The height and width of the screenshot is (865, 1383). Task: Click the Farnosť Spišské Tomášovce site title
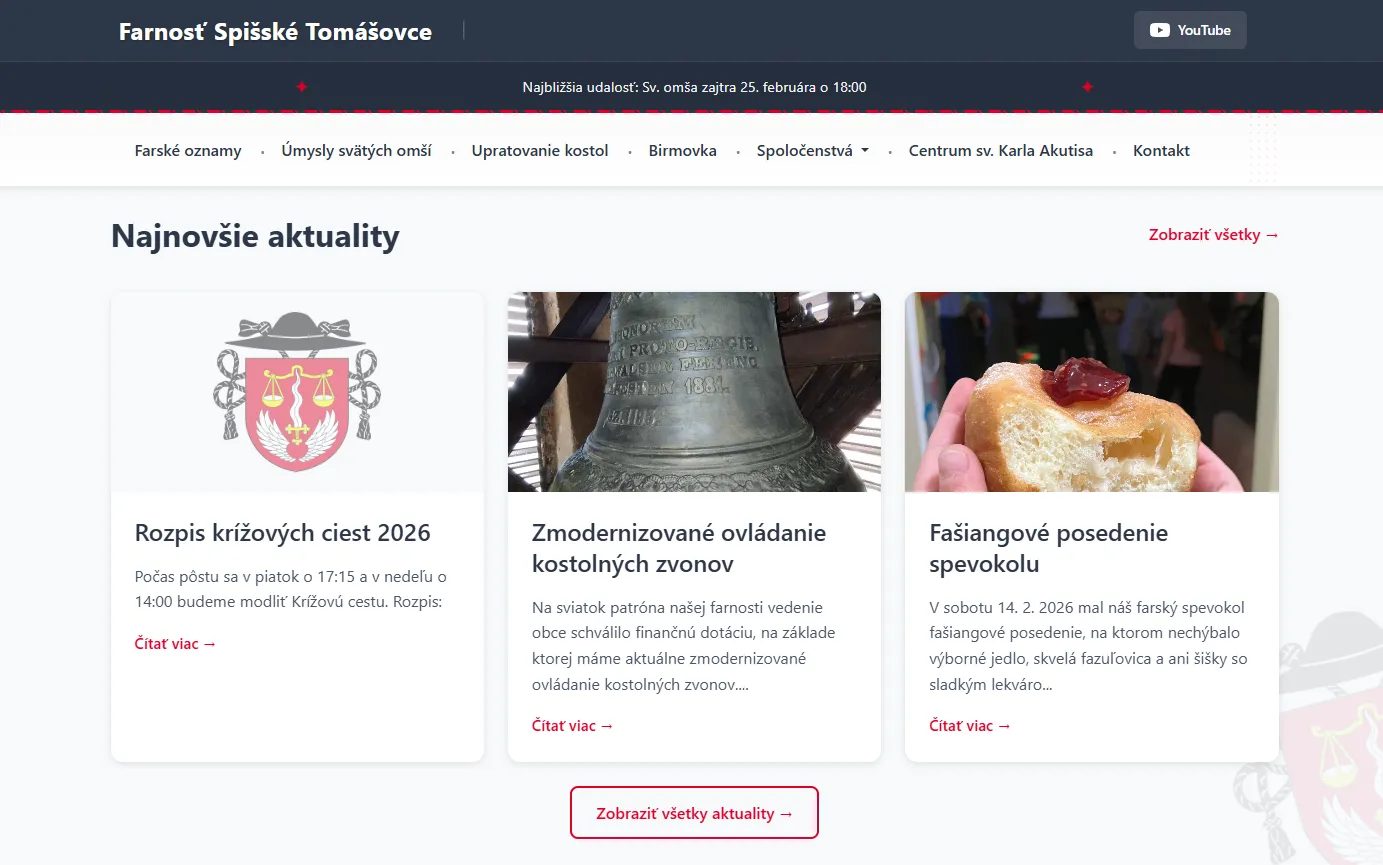275,31
